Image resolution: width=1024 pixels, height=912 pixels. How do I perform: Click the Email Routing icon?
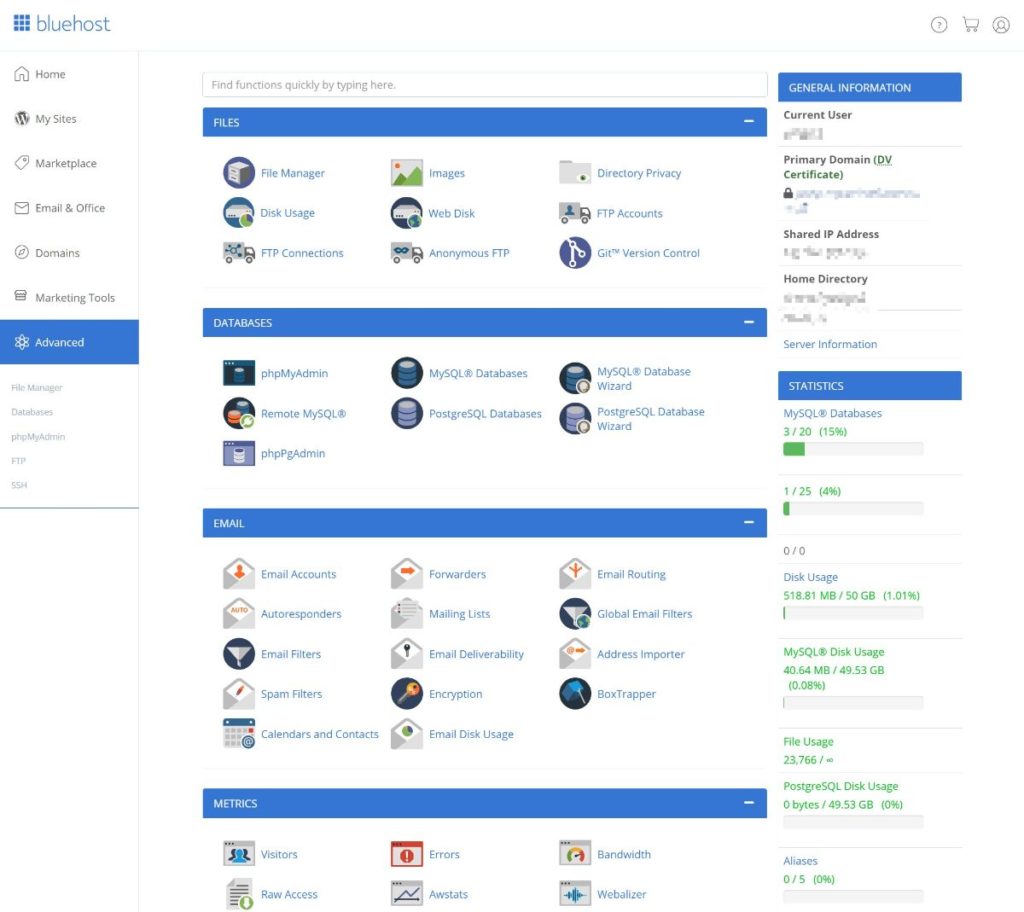[x=575, y=574]
